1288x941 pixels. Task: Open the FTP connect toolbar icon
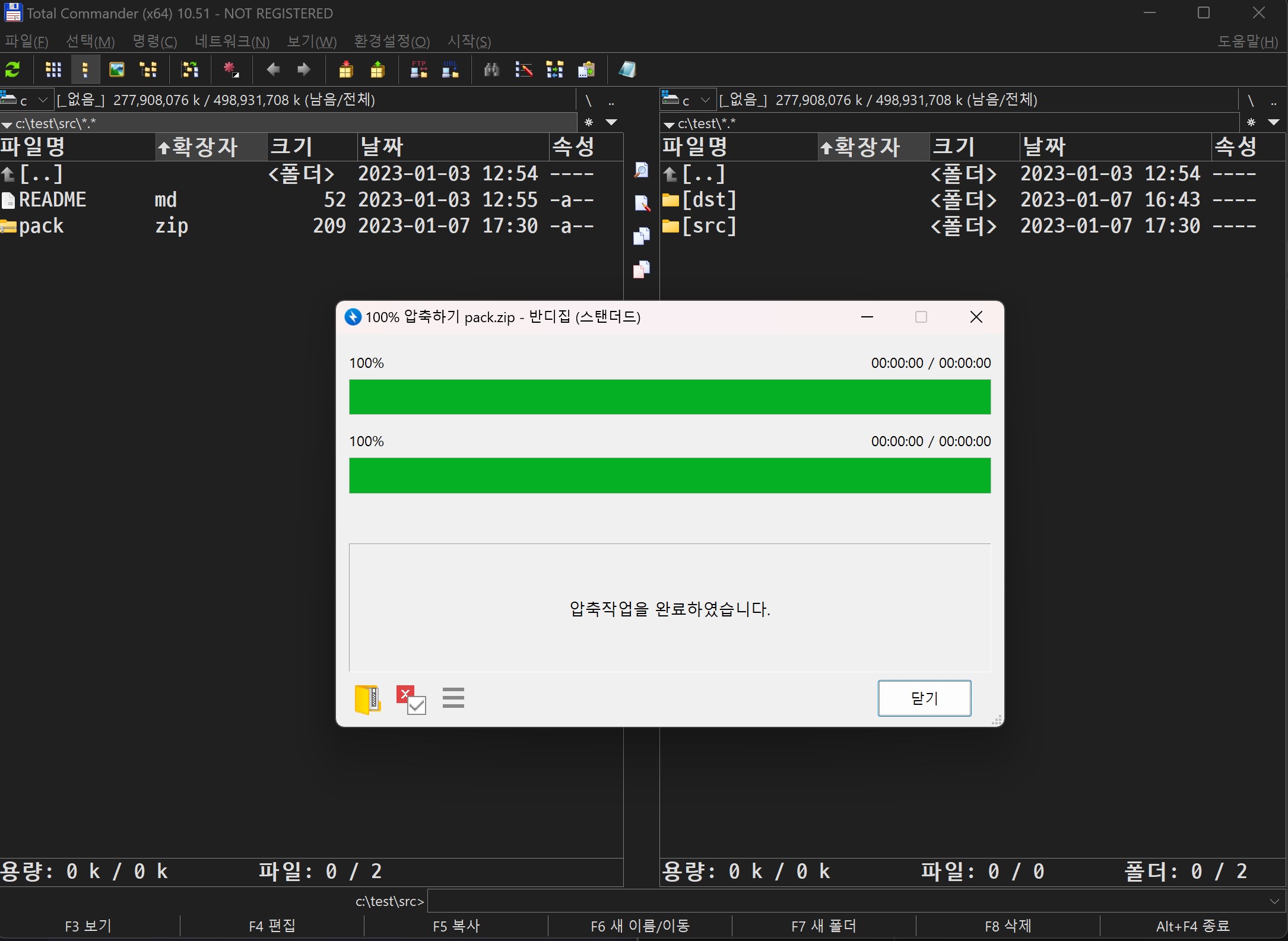[x=419, y=70]
